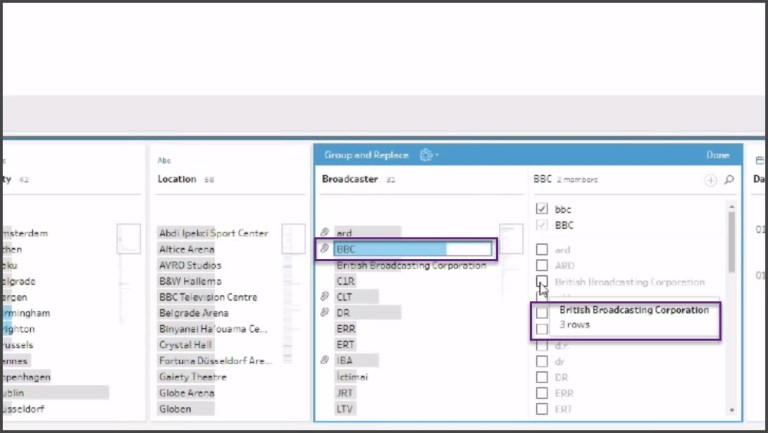Screen dimensions: 768x433
Task: Click the Location distribution thumbnail
Action: 293,238
